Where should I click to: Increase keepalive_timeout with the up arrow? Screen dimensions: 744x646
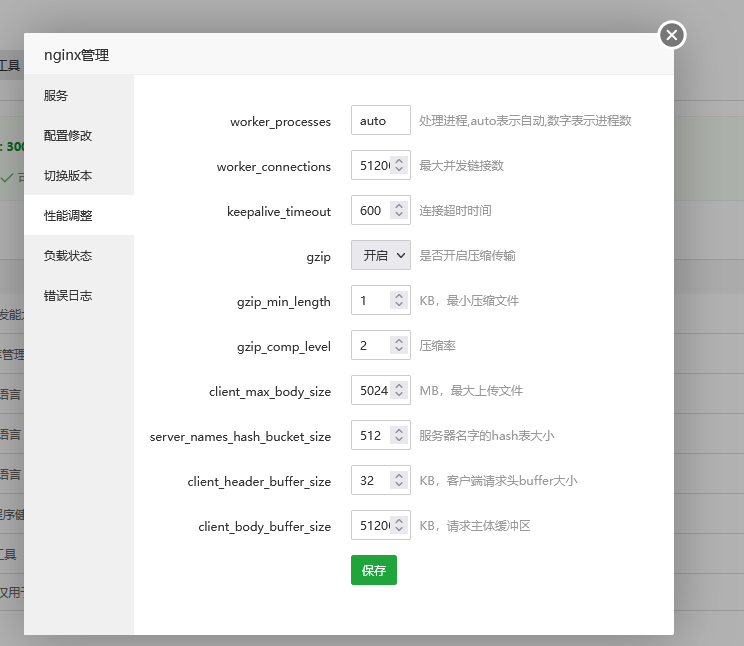pos(399,206)
